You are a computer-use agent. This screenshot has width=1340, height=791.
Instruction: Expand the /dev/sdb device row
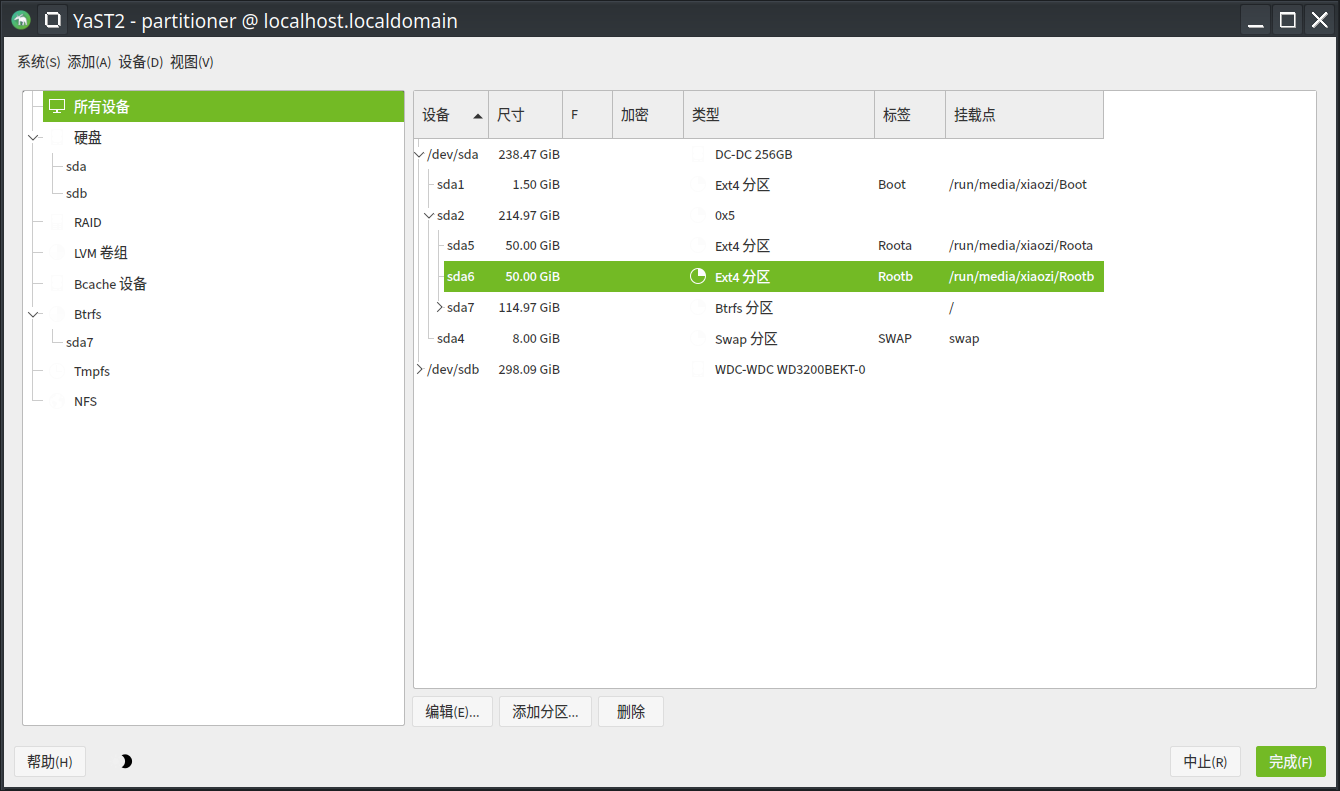click(x=420, y=369)
